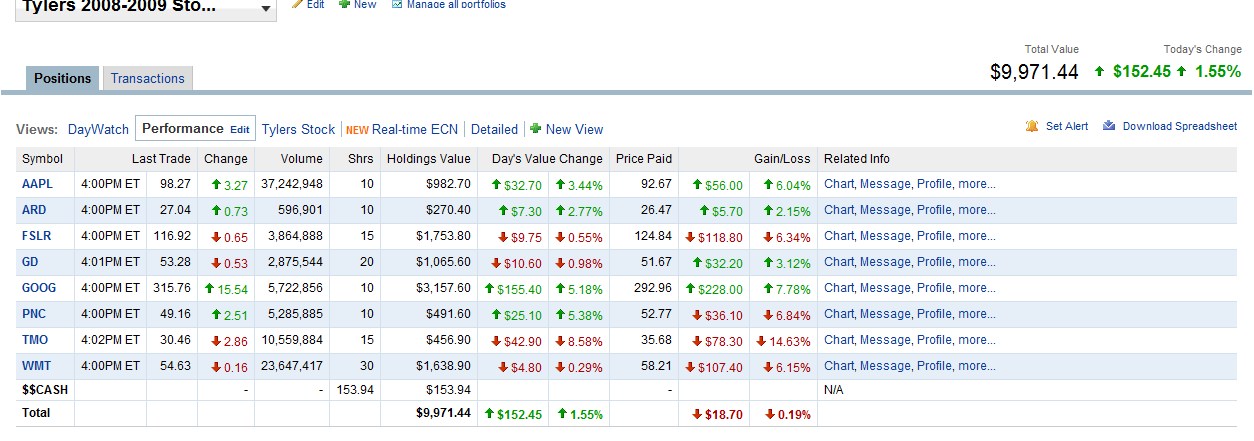Click the Volume column header
This screenshot has height=441, width=1254.
click(301, 159)
